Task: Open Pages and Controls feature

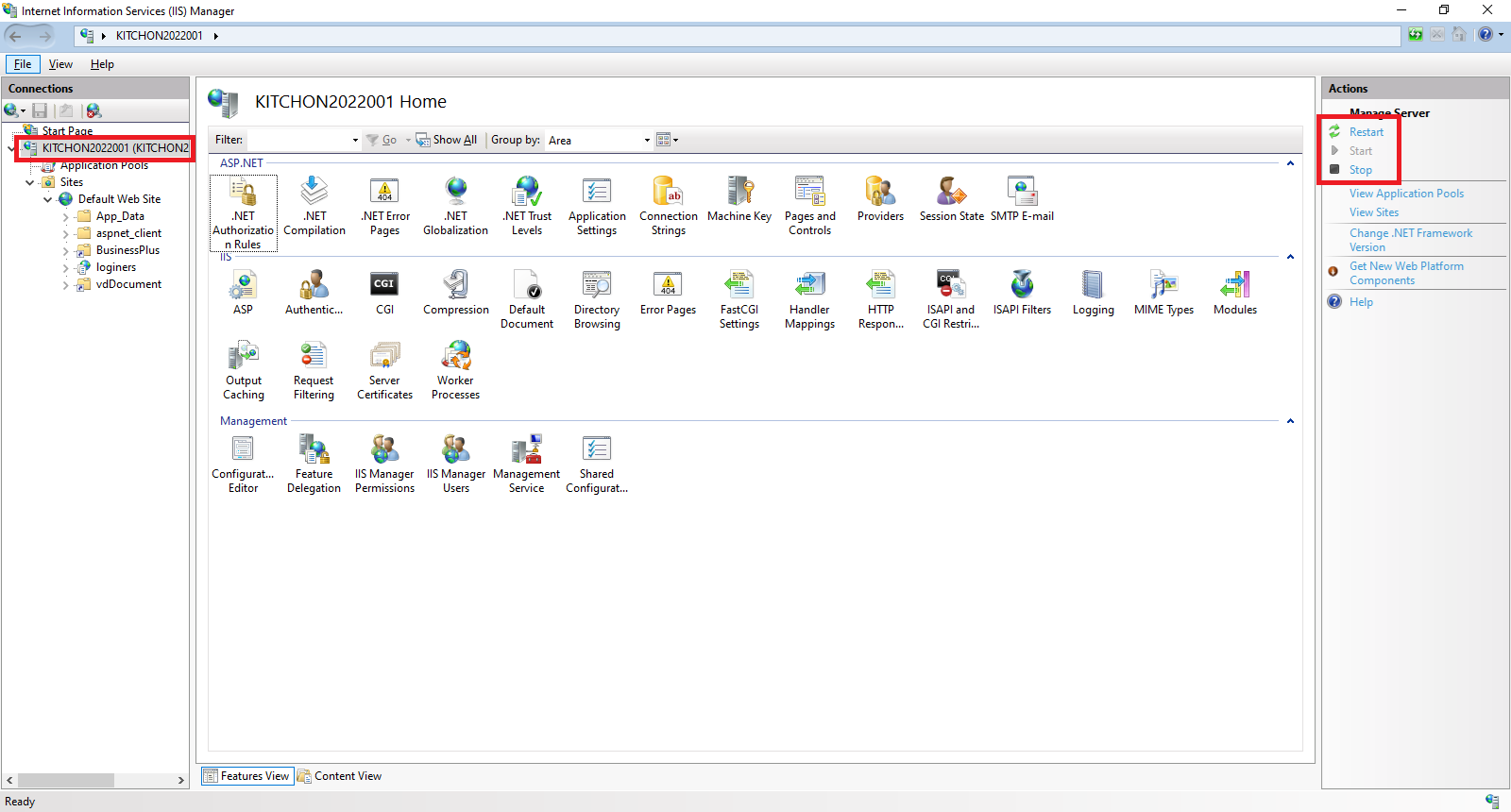Action: click(810, 206)
